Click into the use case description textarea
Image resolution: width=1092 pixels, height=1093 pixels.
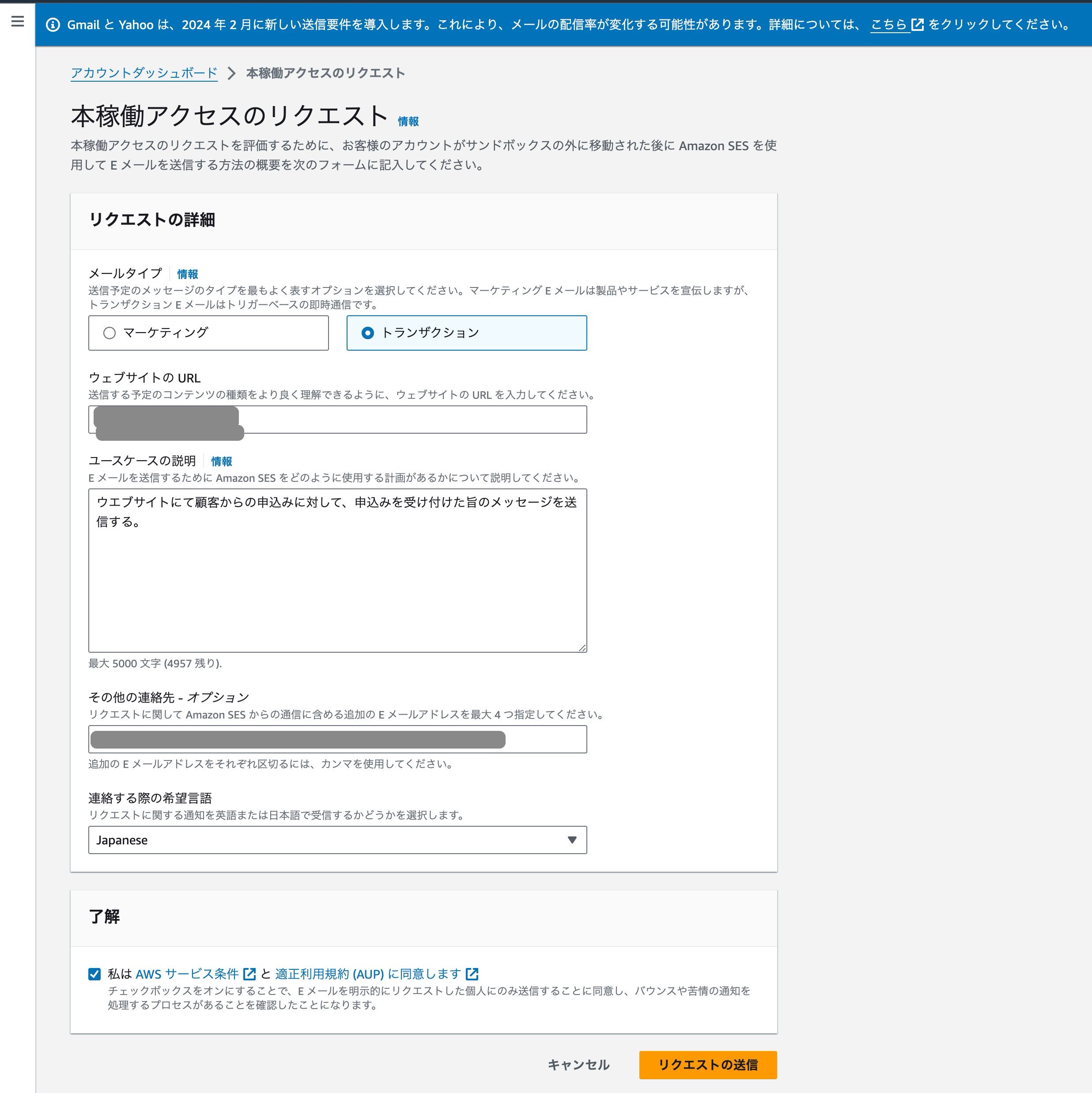[x=337, y=570]
